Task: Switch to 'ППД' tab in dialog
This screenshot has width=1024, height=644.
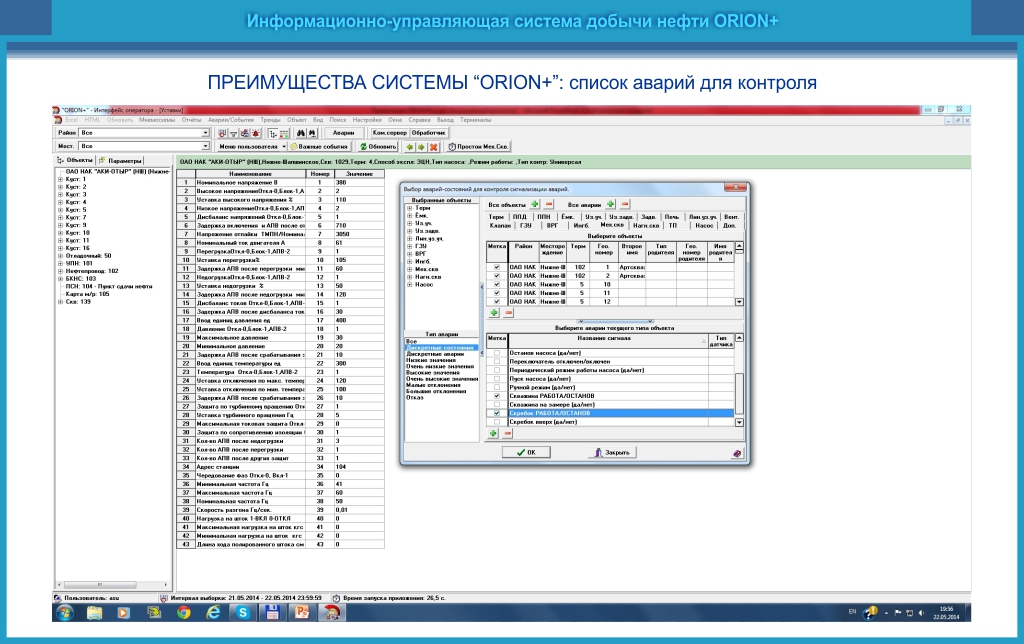Action: pyautogui.click(x=519, y=217)
